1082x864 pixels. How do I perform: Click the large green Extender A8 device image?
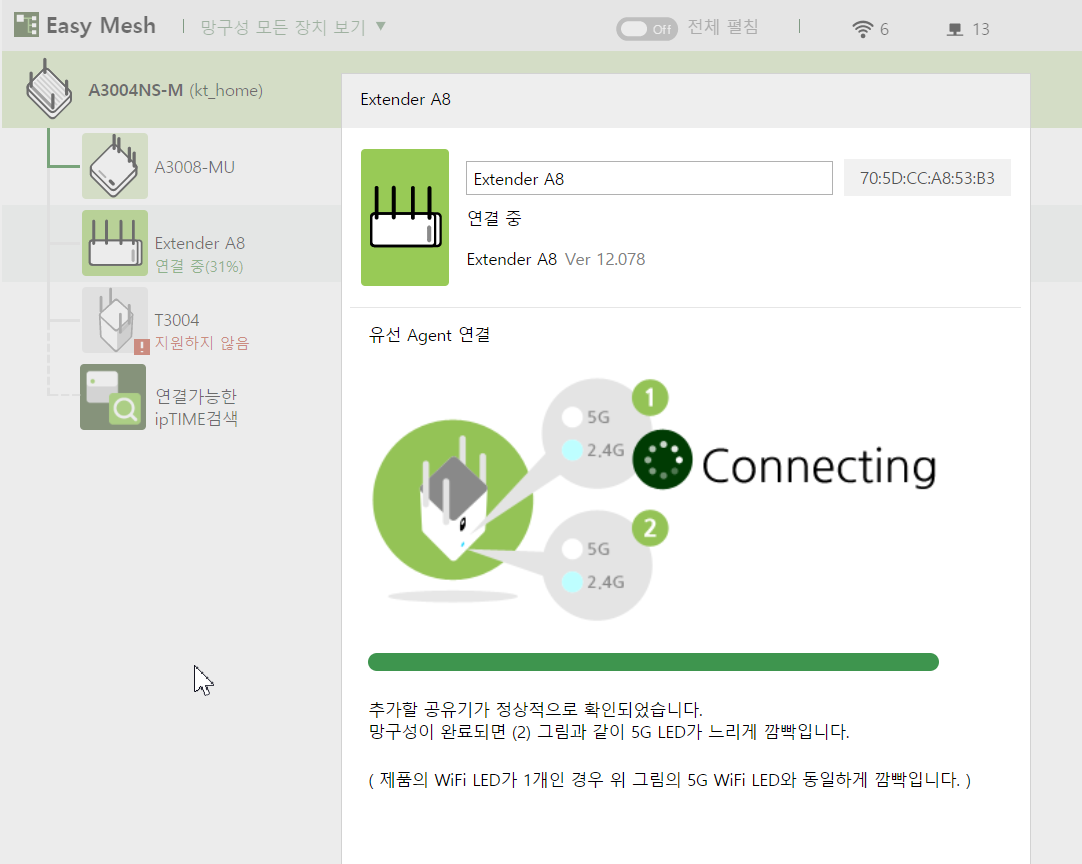(x=405, y=217)
